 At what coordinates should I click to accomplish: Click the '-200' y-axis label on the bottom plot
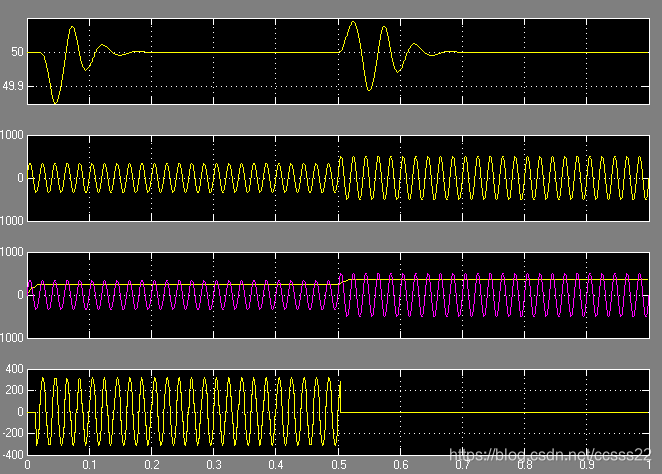(13, 433)
